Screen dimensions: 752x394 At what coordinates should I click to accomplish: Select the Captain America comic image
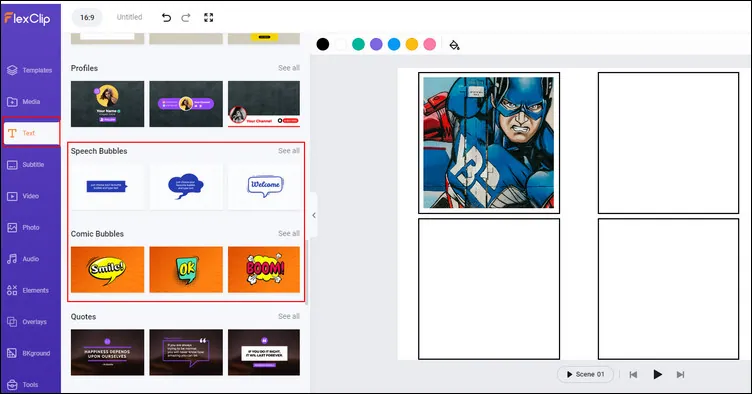point(488,142)
